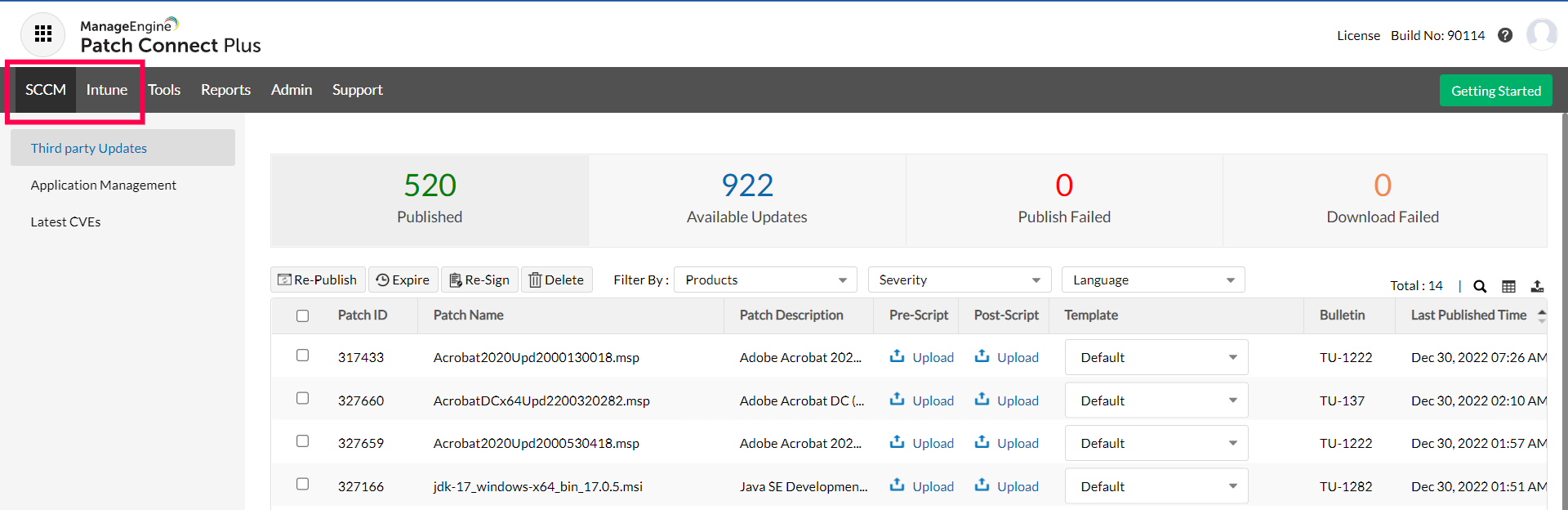Open the apps grid launcher icon
This screenshot has width=1568, height=510.
[x=42, y=34]
